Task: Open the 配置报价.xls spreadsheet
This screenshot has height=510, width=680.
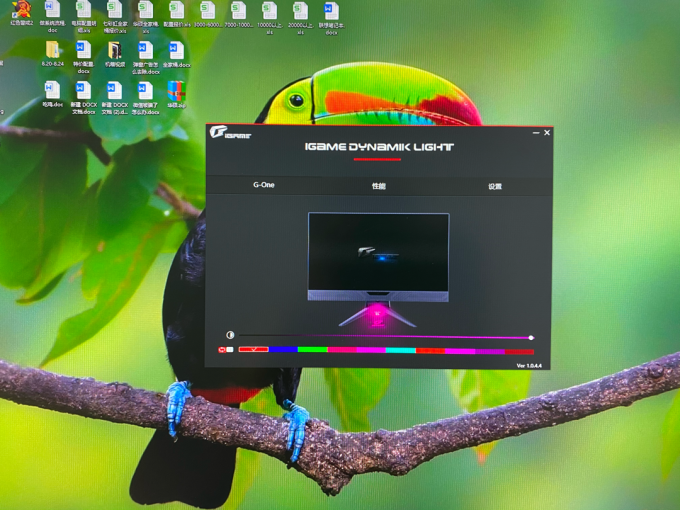Action: 177,16
